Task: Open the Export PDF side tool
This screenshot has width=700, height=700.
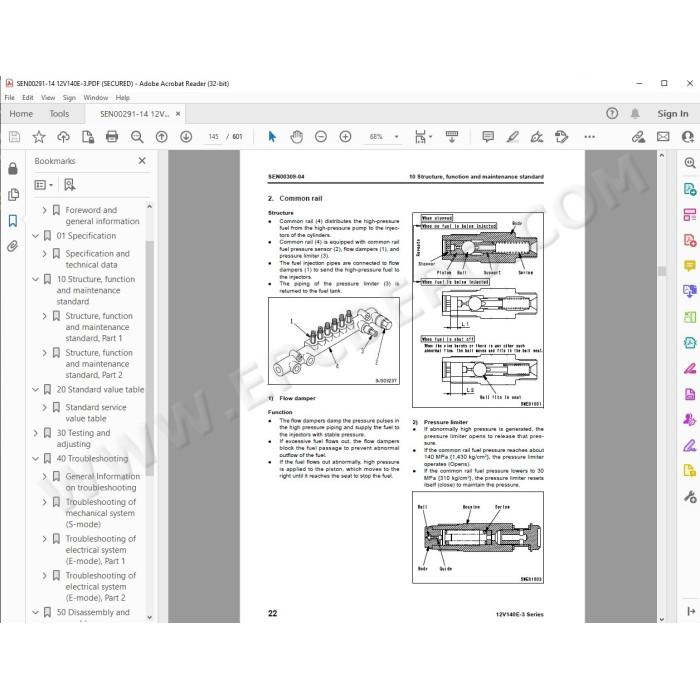Action: tap(690, 189)
